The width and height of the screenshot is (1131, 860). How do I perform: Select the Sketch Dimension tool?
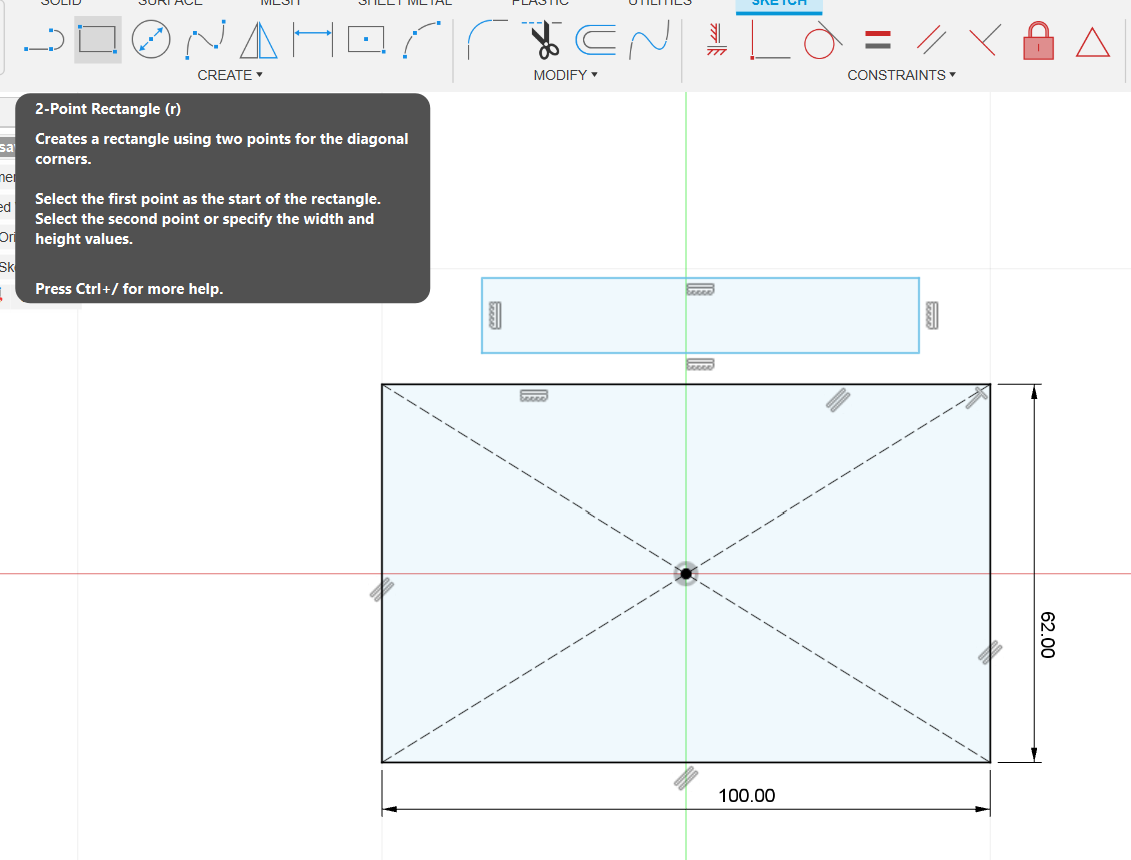click(x=310, y=40)
